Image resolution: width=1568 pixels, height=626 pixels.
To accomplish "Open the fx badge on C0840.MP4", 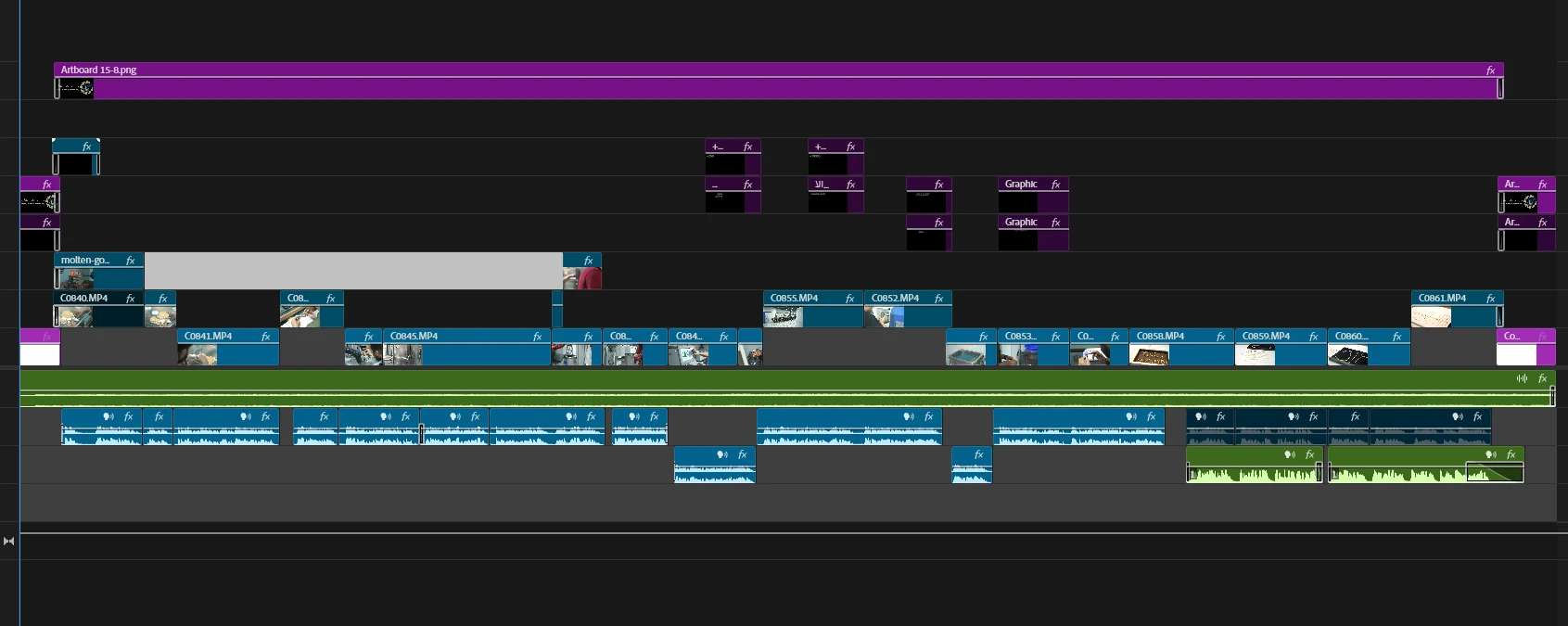I will (x=131, y=299).
